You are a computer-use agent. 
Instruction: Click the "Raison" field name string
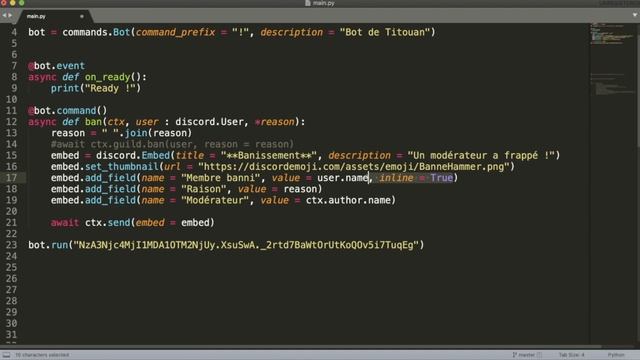(204, 189)
